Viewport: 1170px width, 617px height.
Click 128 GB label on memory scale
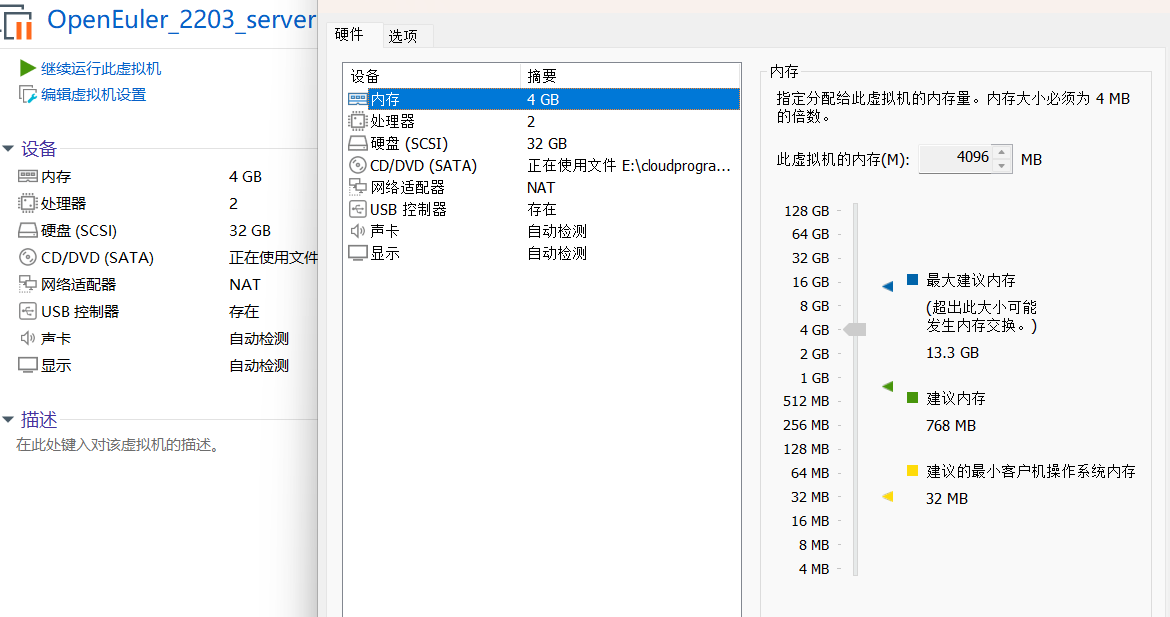(x=807, y=211)
